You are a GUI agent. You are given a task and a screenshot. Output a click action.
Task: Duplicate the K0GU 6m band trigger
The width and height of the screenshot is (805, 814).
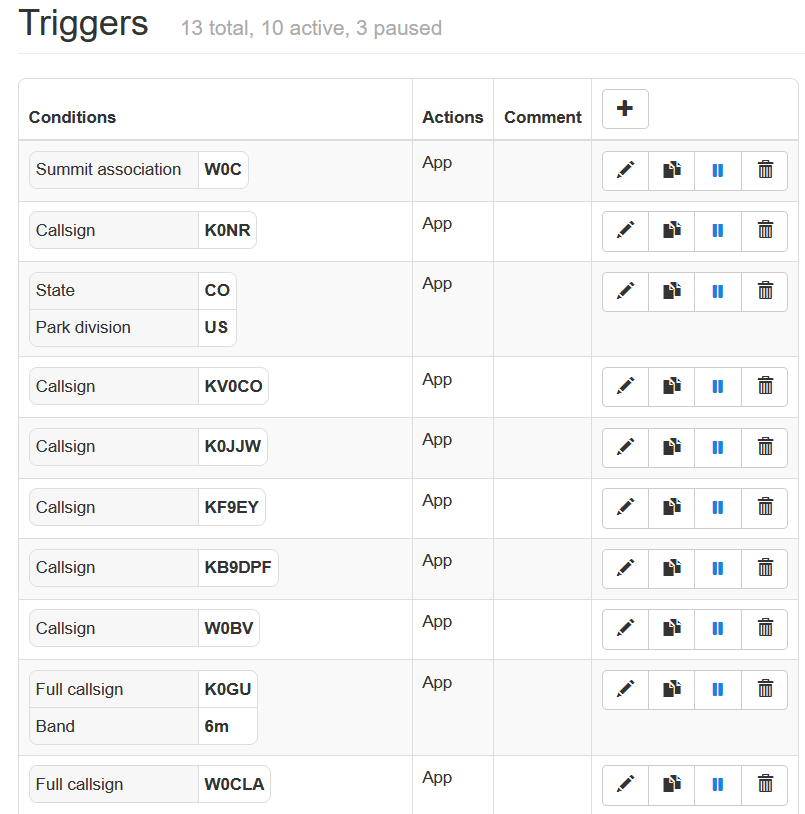tap(672, 690)
